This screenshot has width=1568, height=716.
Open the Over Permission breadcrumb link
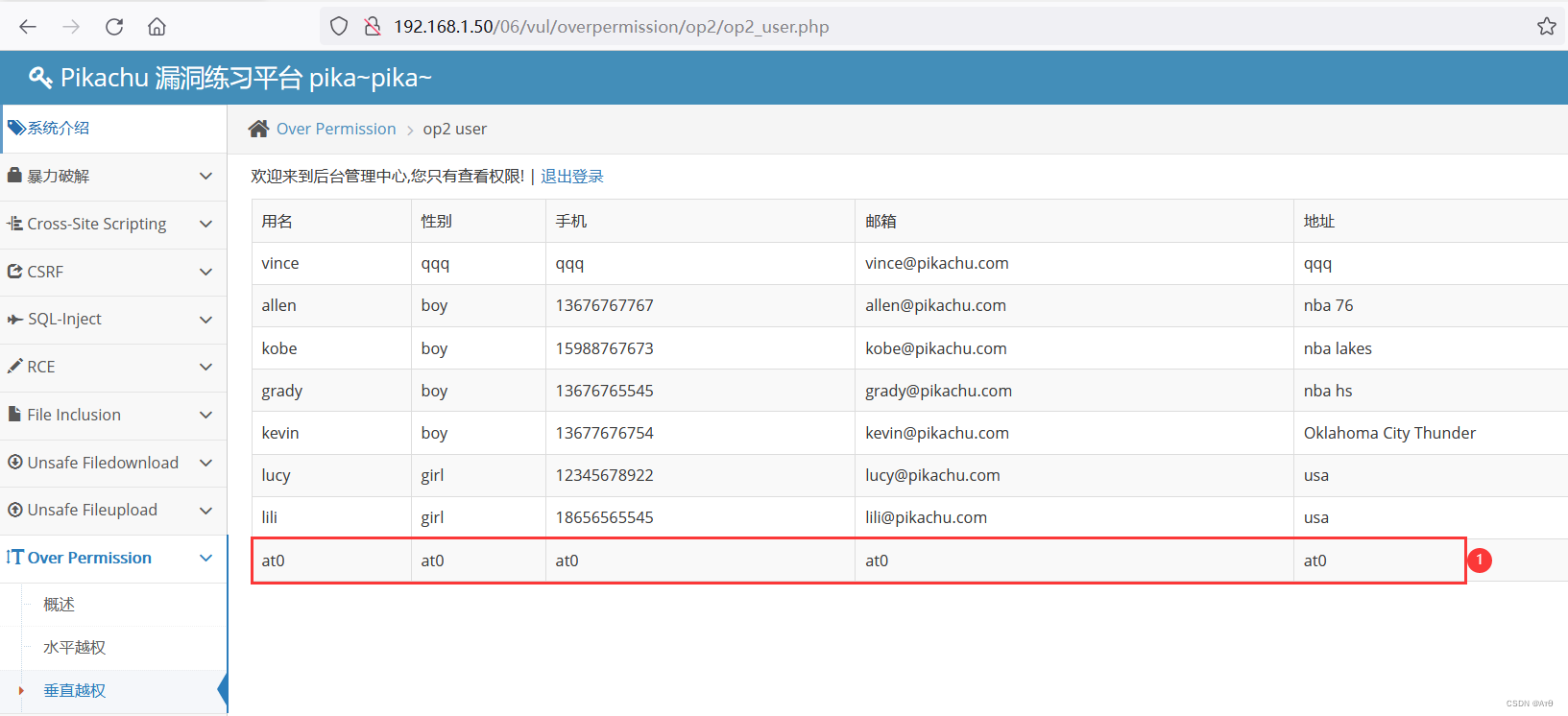click(x=336, y=129)
